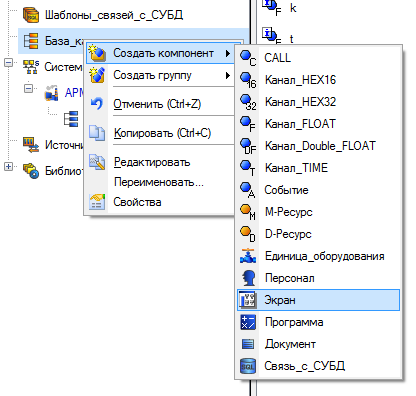Viewport: 416px width, 396px height.
Task: Expand the Библиотеки tree node
Action: [x=8, y=166]
